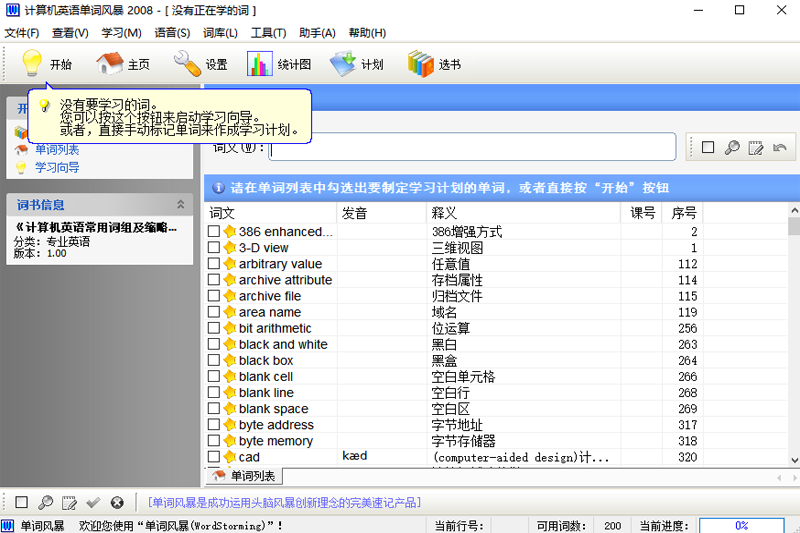Viewport: 800px width, 533px height.
Task: Collapse the 词书信息 panel chevron
Action: [x=181, y=205]
